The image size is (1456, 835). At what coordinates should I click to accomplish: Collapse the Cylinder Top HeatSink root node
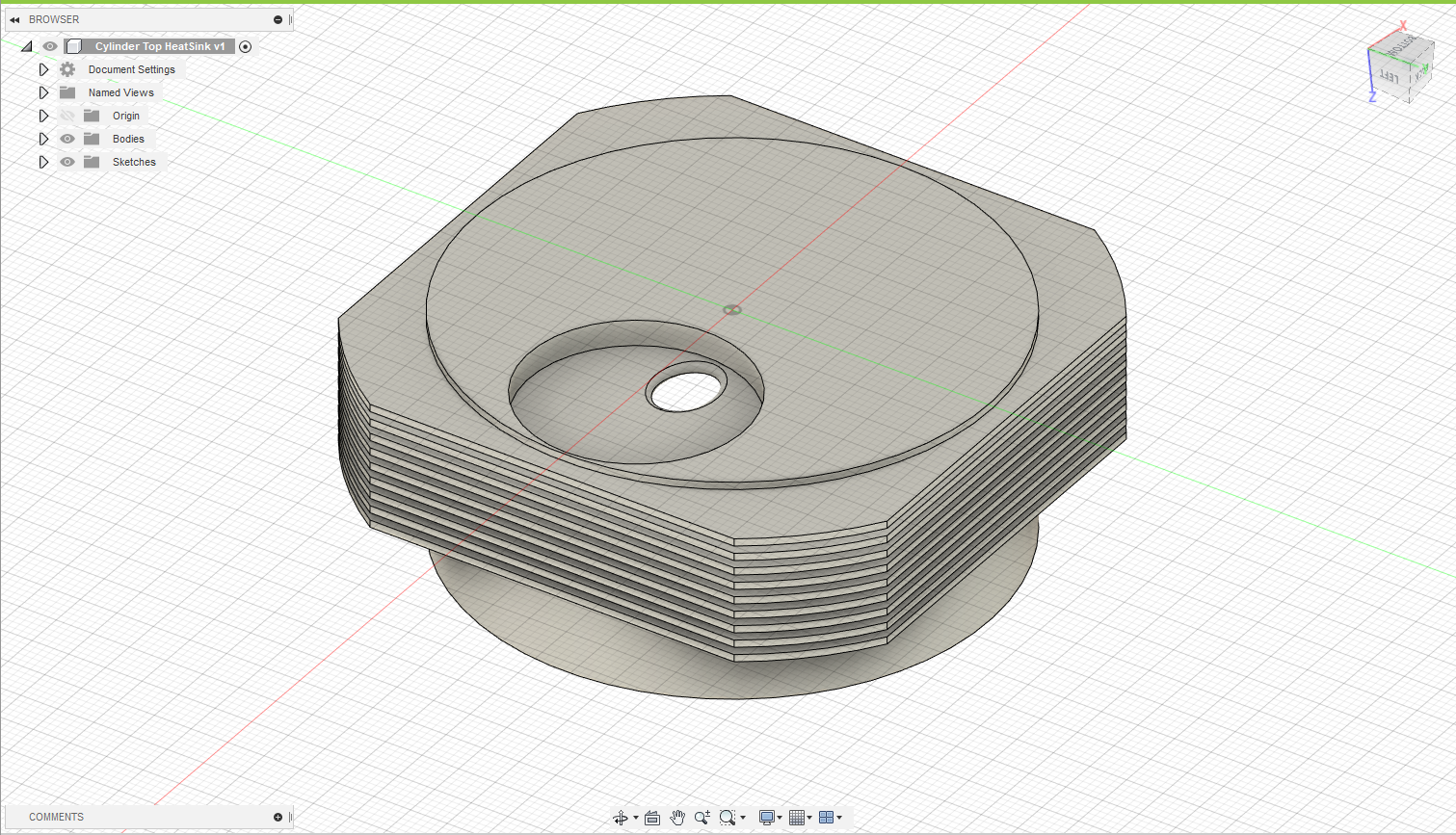[27, 46]
